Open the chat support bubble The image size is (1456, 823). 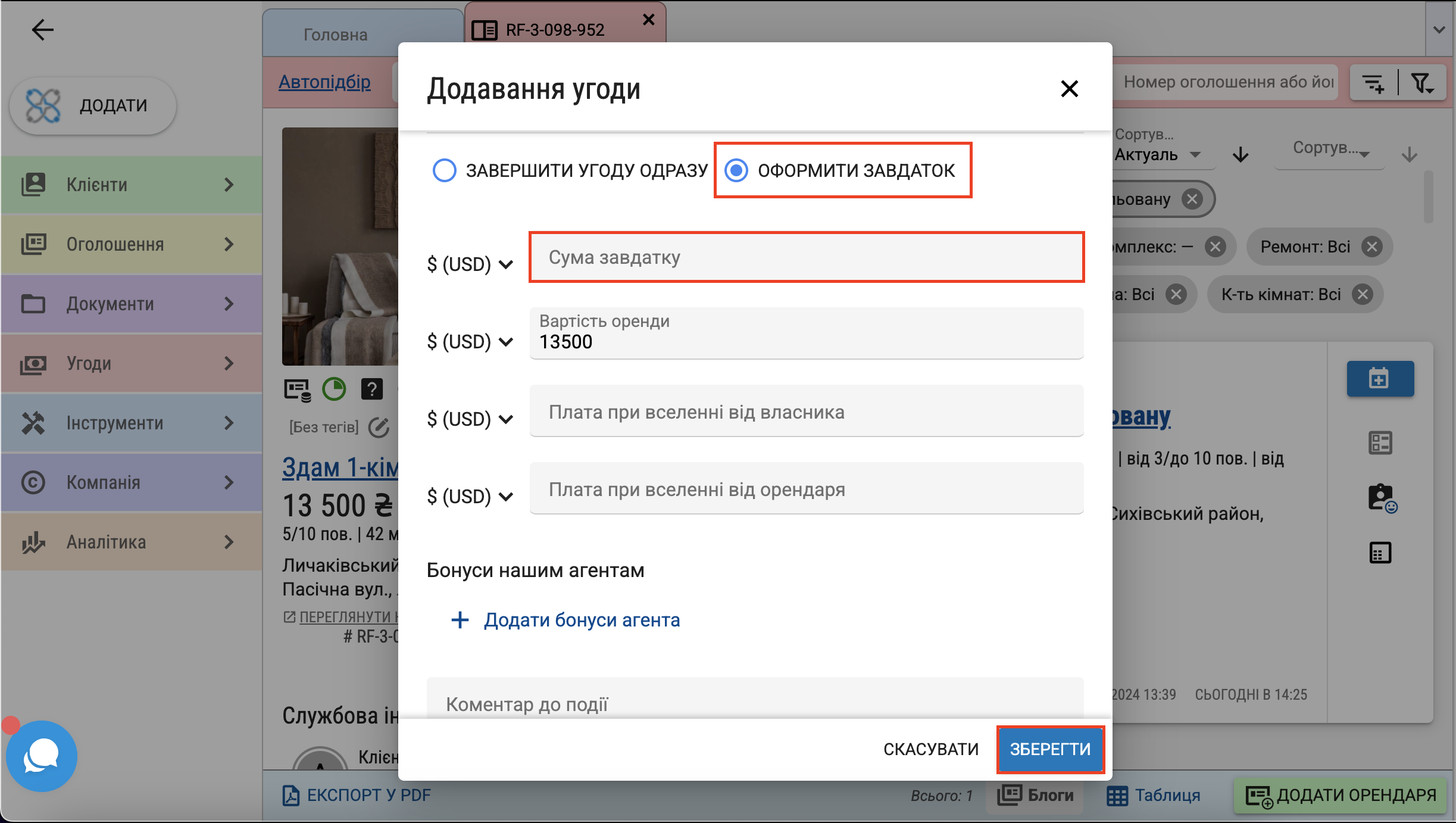tap(41, 756)
